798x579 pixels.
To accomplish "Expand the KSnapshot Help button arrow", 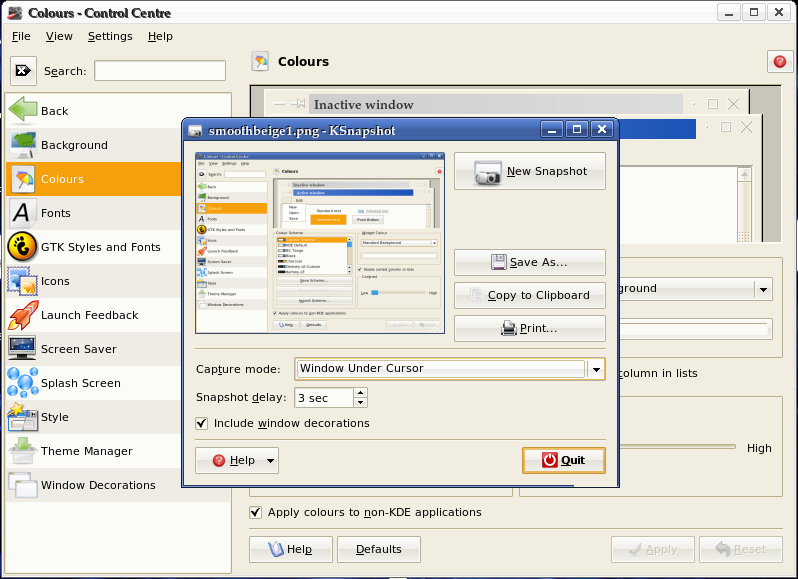I will [x=270, y=460].
